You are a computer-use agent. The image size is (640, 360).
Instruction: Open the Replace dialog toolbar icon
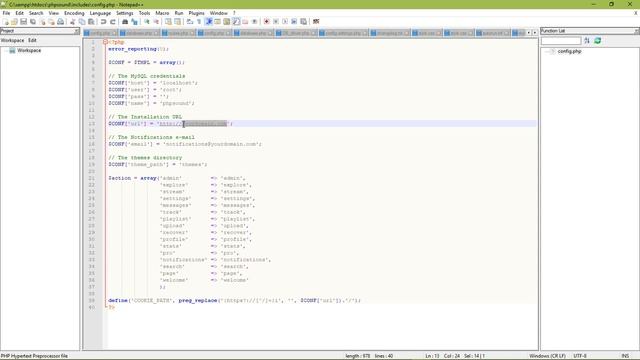click(134, 22)
